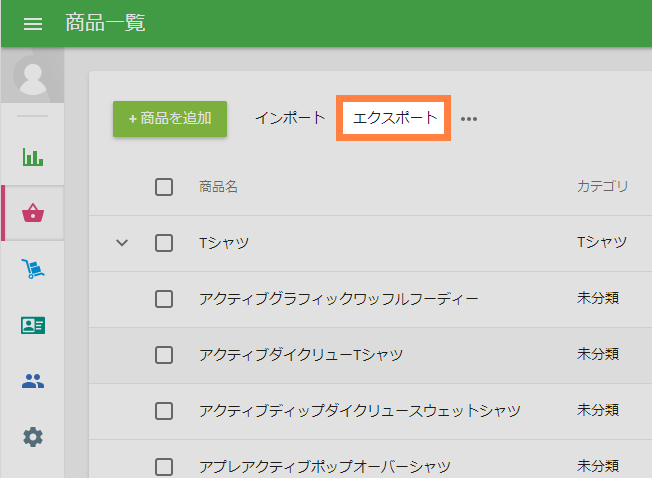Click the 商品一覧 page title
The image size is (652, 478).
[105, 23]
